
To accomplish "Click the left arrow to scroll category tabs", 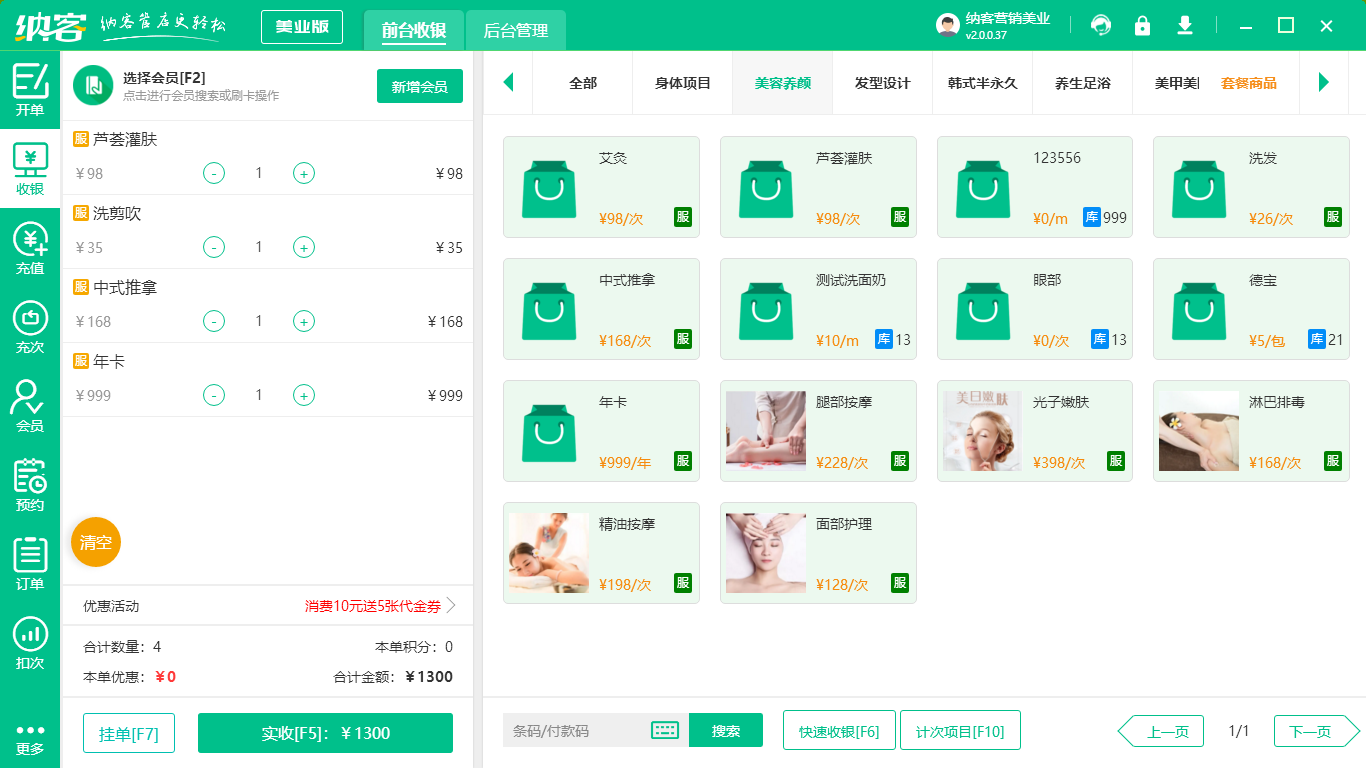I will [508, 83].
